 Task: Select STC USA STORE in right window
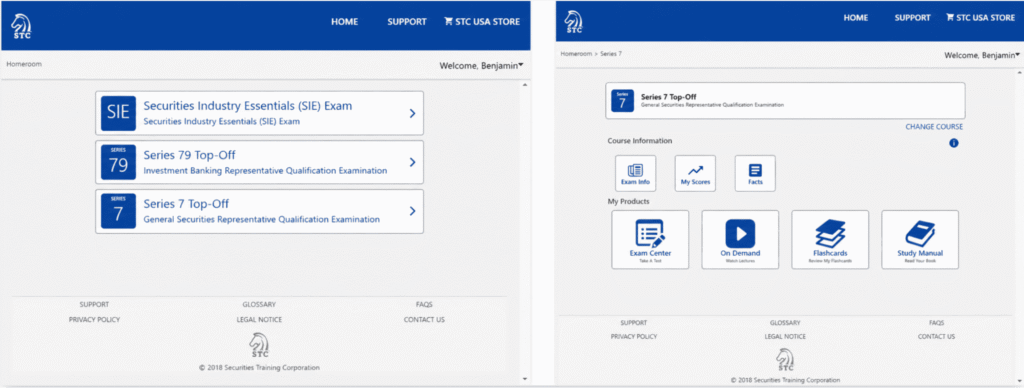(x=980, y=18)
